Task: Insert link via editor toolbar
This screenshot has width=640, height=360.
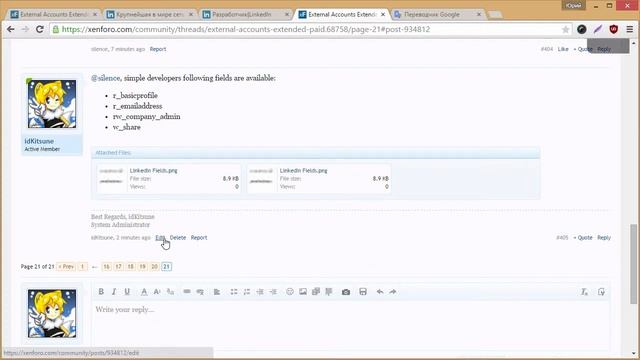Action: point(187,291)
